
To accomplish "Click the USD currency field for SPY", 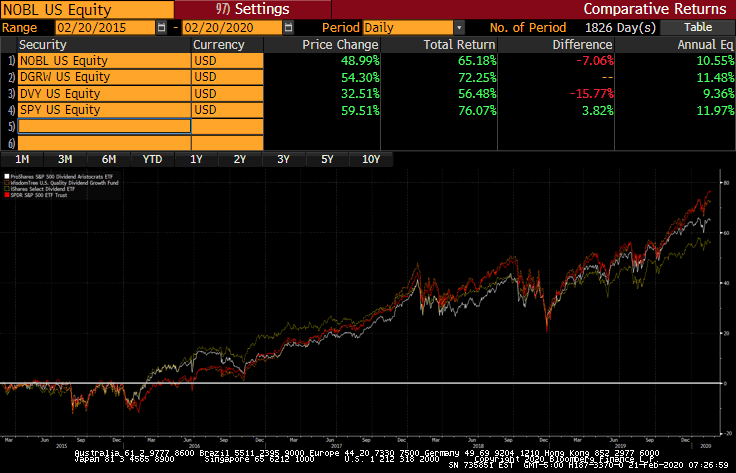I will tap(228, 110).
